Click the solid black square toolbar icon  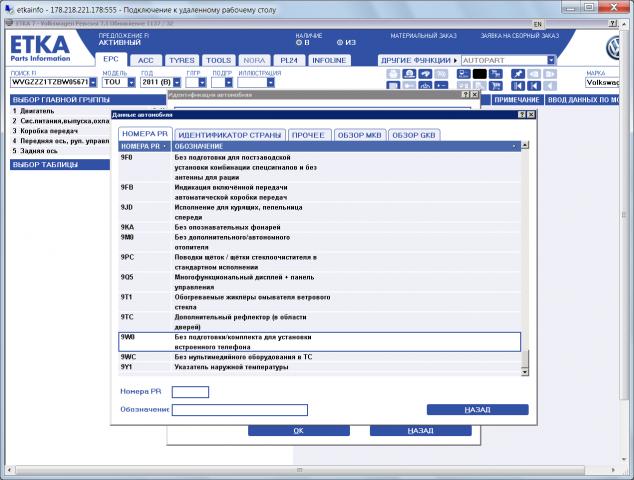[x=480, y=74]
